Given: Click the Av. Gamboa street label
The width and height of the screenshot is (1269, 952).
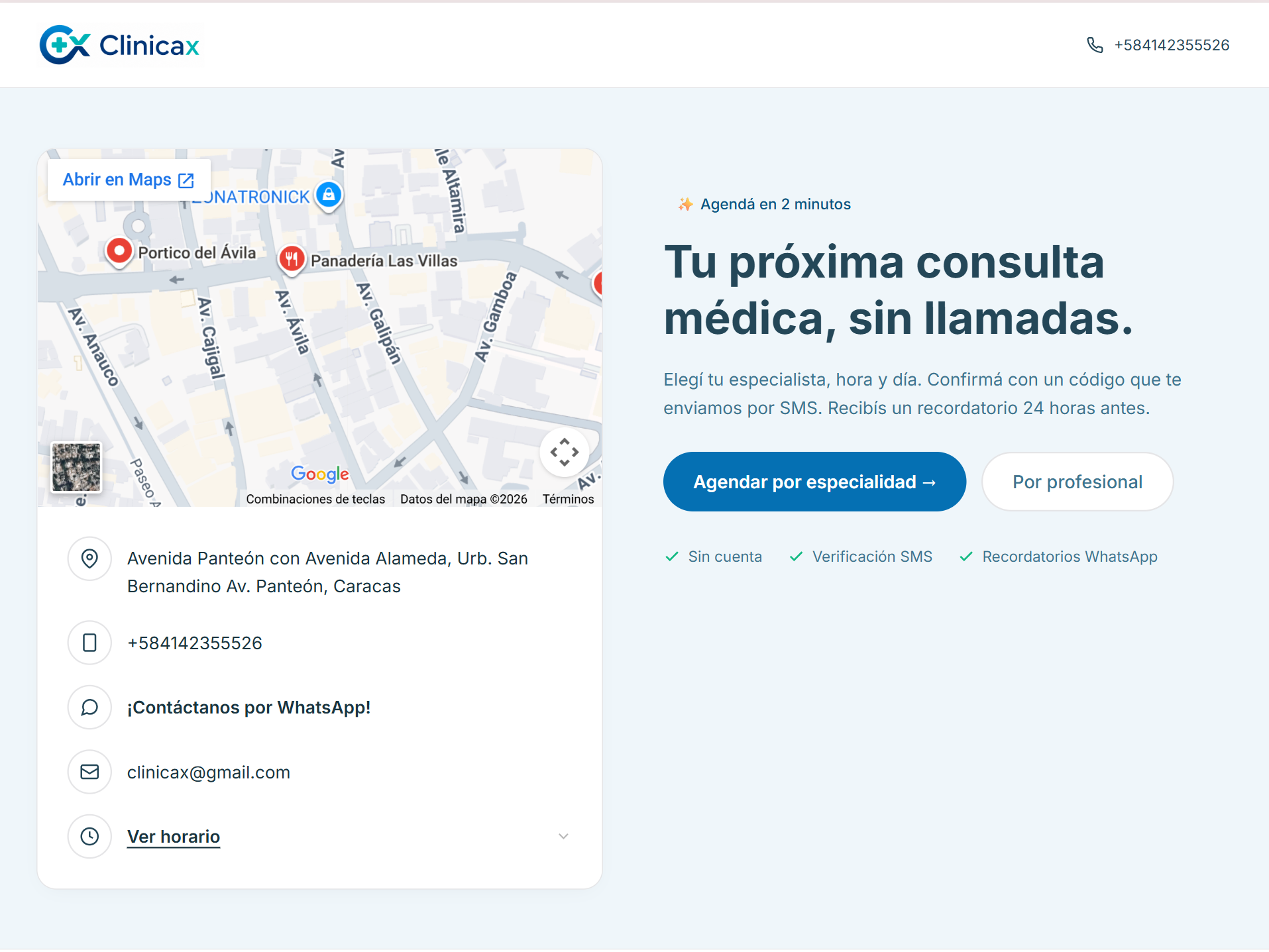Looking at the screenshot, I should tap(495, 317).
